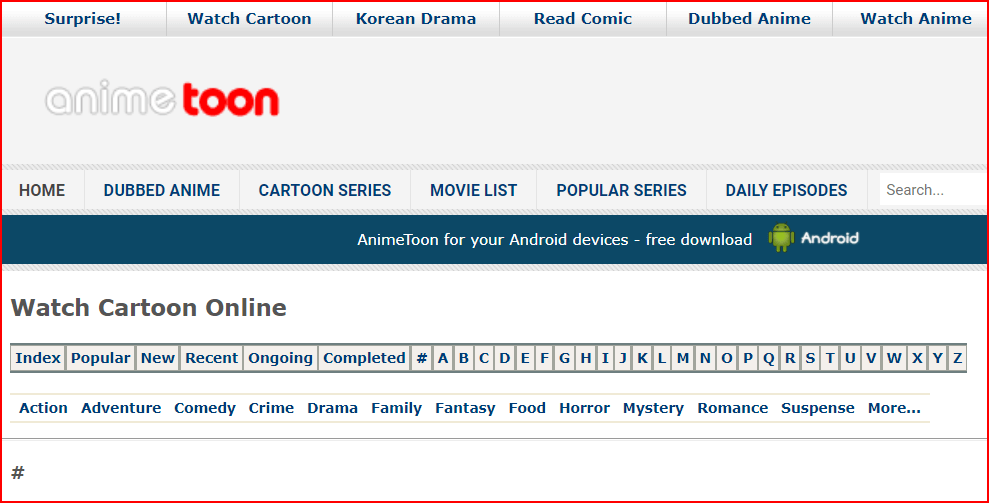The width and height of the screenshot is (989, 503).
Task: Browse the Horror genre
Action: point(585,408)
